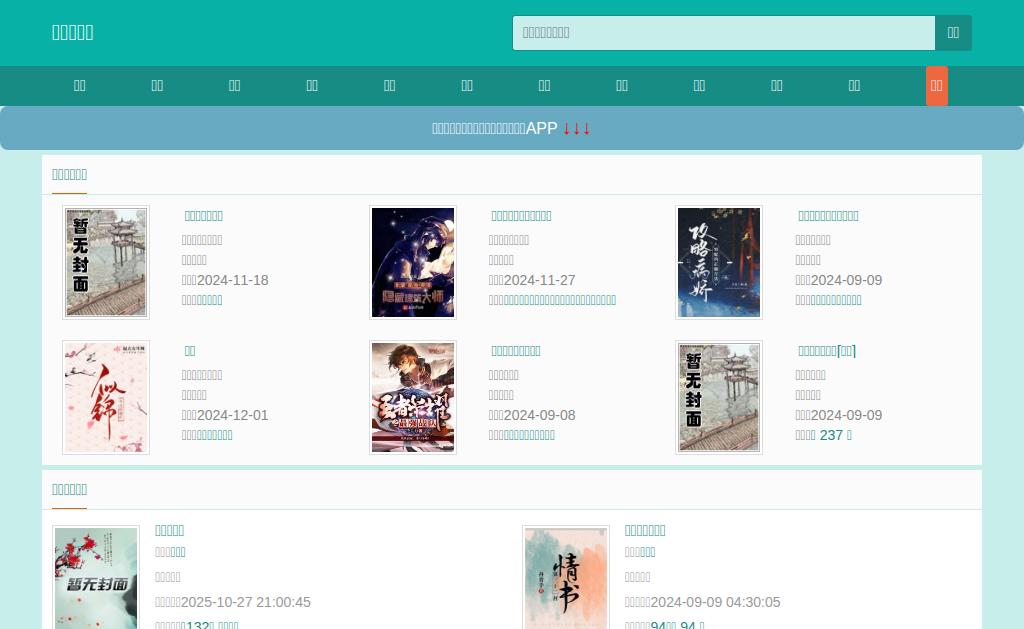Open the chapter 94 link in bottom list

(x=677, y=625)
